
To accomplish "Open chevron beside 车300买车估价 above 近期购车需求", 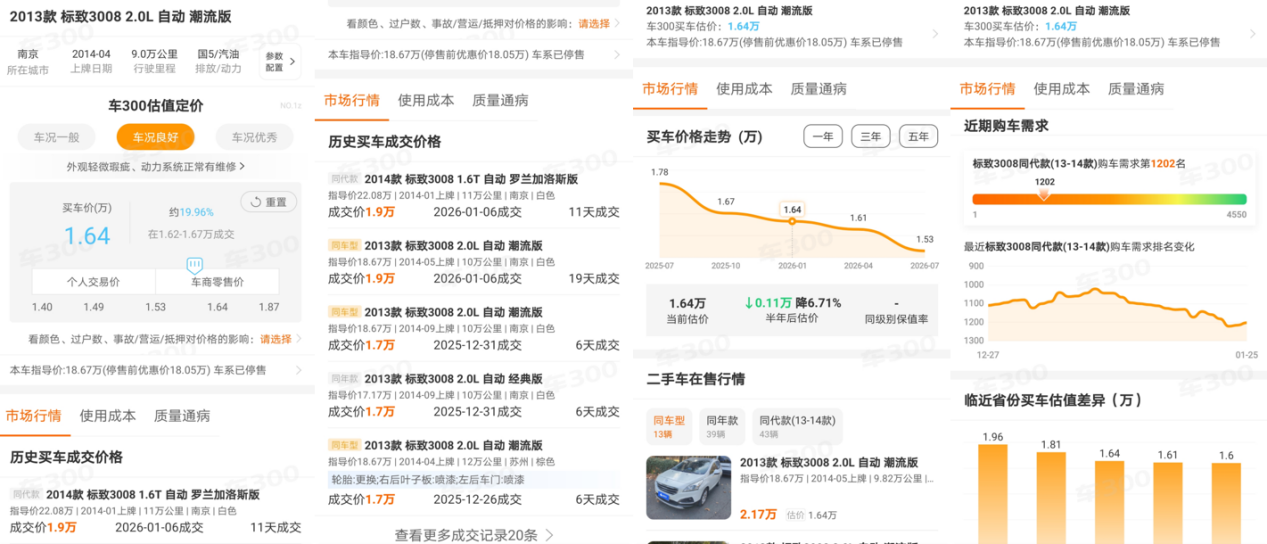I will click(x=1251, y=34).
